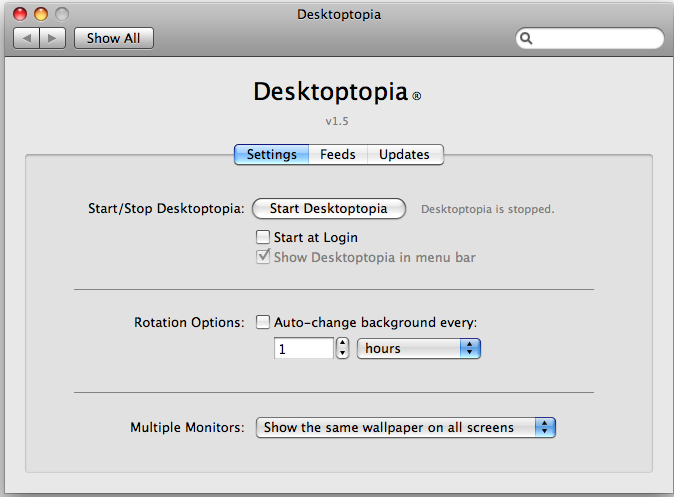Click the magnifying glass search icon
674x497 pixels.
point(526,38)
